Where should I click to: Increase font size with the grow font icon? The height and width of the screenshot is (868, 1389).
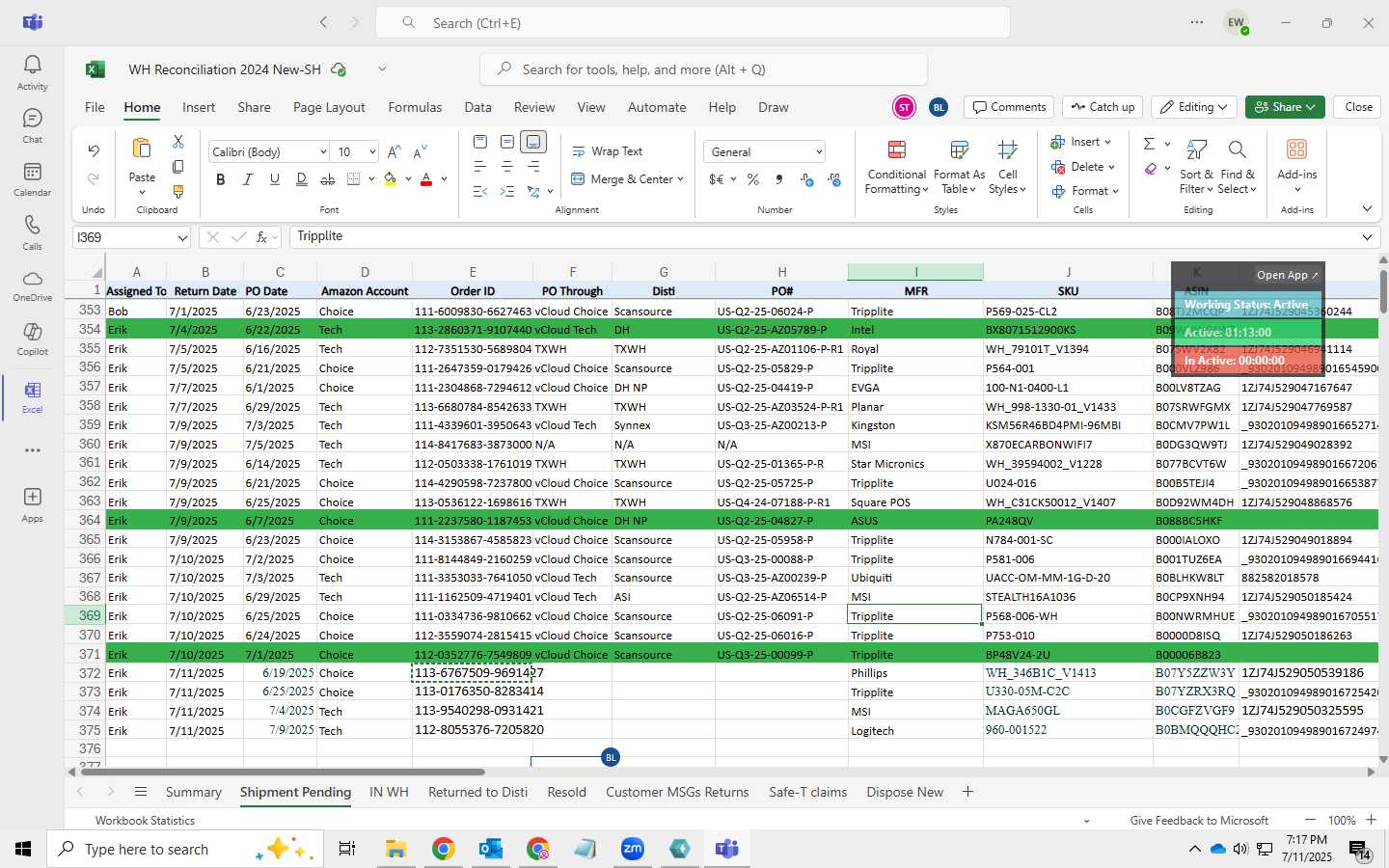tap(394, 152)
